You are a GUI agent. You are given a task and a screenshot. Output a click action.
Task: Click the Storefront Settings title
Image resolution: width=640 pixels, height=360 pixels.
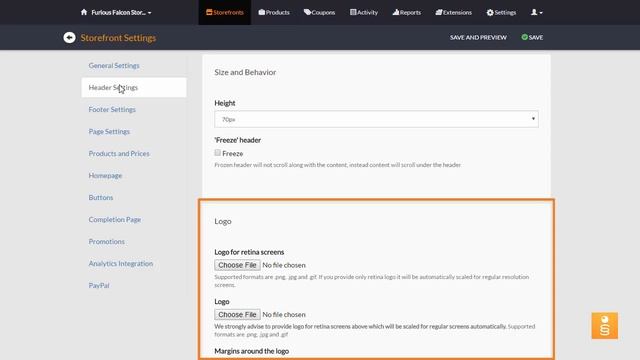pyautogui.click(x=118, y=38)
